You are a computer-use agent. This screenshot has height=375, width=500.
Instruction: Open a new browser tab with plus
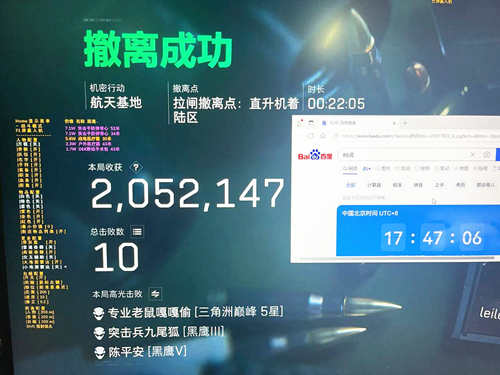(x=405, y=123)
